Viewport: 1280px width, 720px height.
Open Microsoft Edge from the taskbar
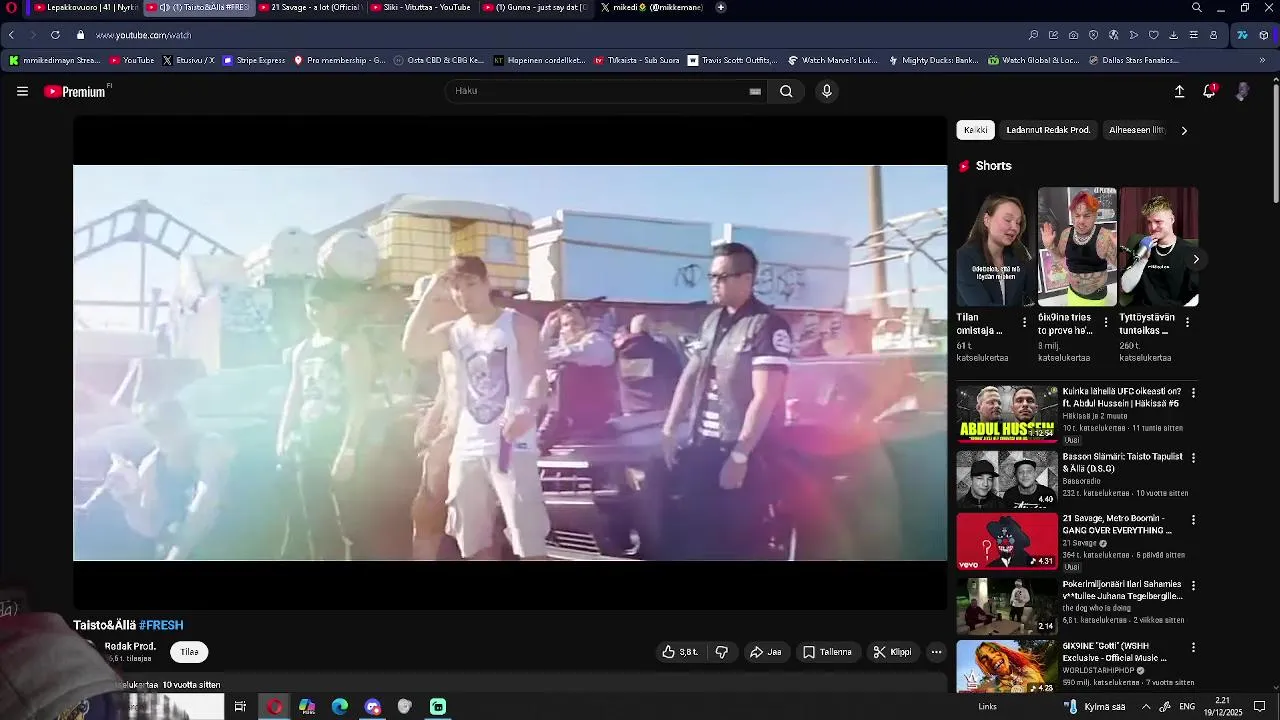pyautogui.click(x=340, y=706)
